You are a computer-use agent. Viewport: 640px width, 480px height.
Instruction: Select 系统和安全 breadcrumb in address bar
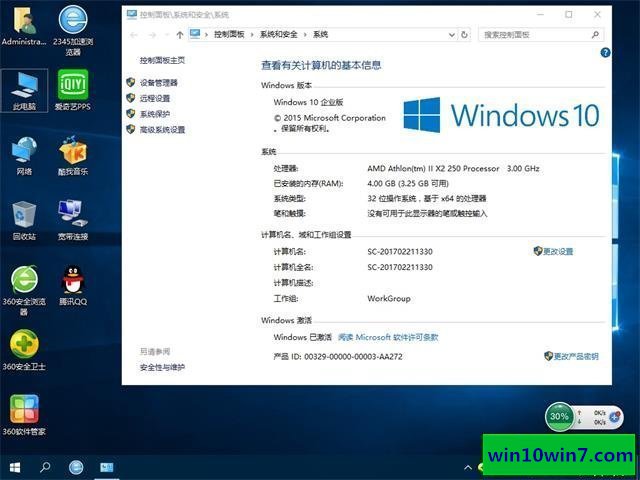(x=279, y=35)
